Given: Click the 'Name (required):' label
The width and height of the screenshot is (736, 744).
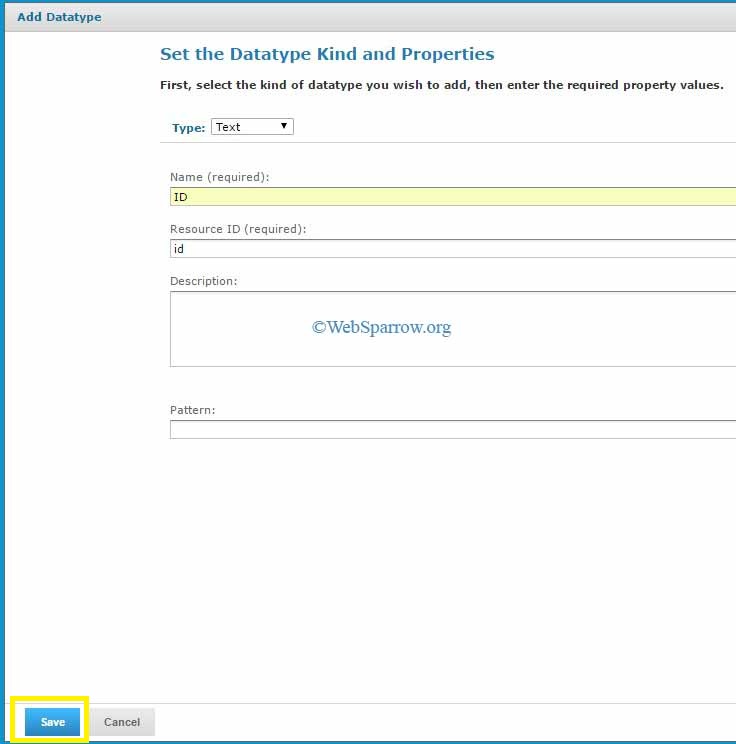Looking at the screenshot, I should tap(220, 177).
